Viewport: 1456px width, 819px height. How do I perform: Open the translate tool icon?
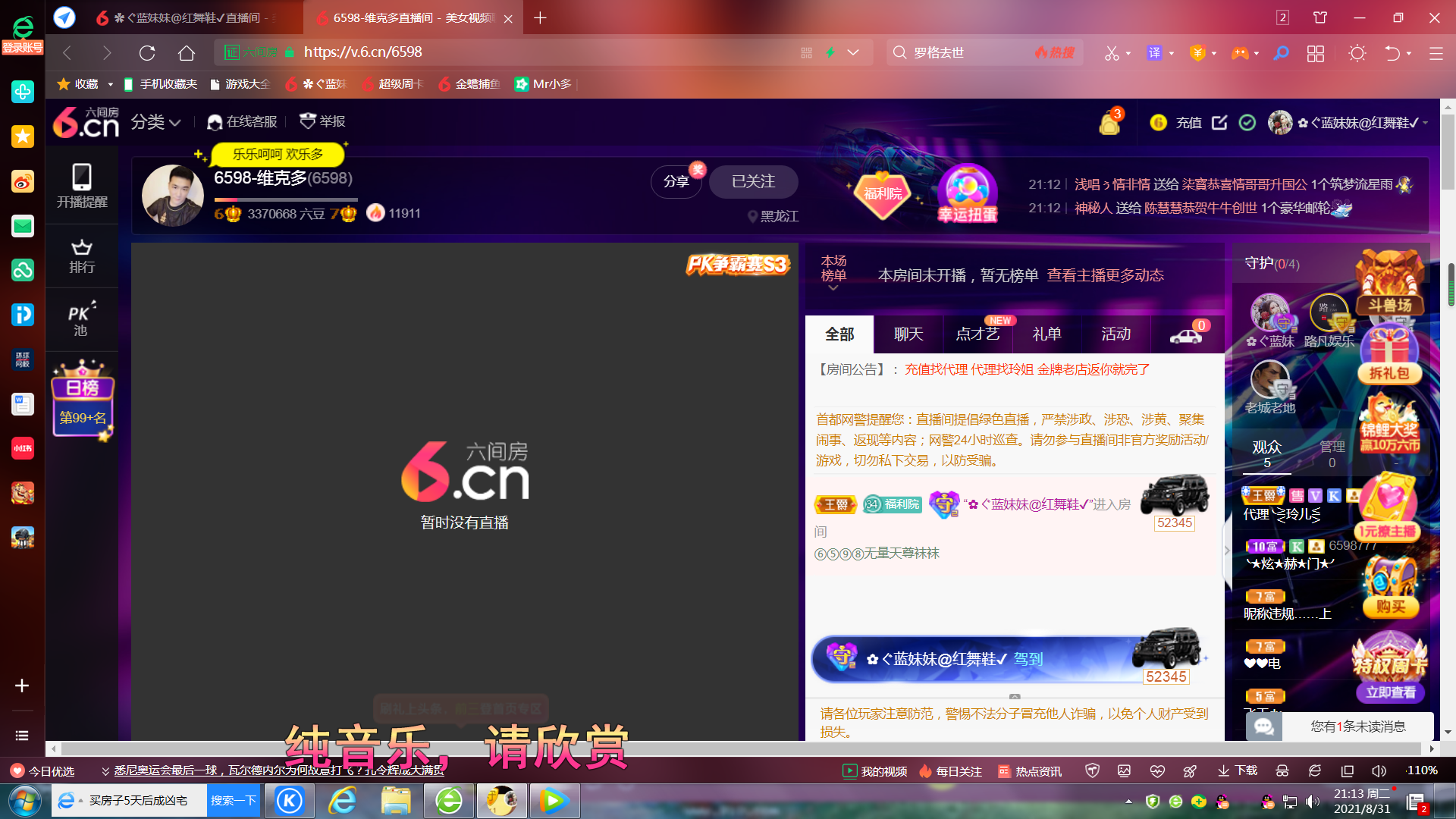click(x=1154, y=52)
